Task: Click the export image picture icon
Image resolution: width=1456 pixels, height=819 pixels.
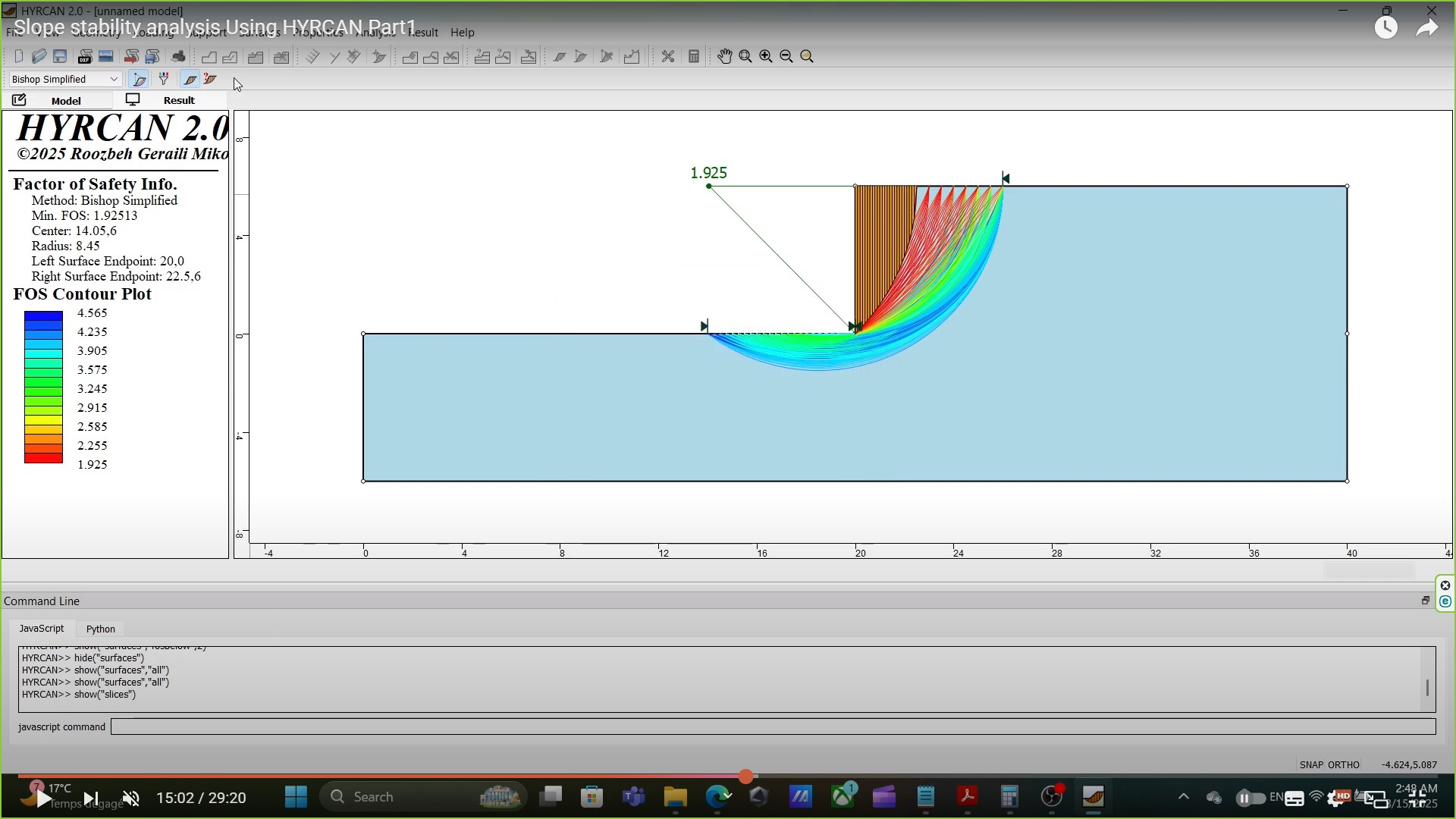Action: [106, 56]
